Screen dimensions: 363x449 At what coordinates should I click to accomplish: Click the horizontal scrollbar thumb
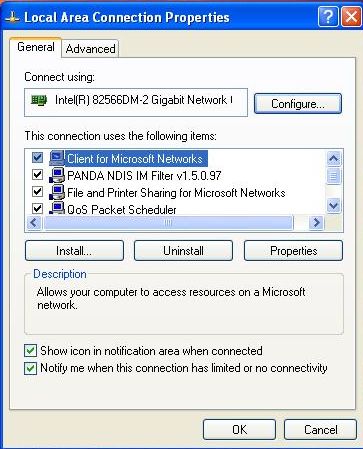click(168, 223)
